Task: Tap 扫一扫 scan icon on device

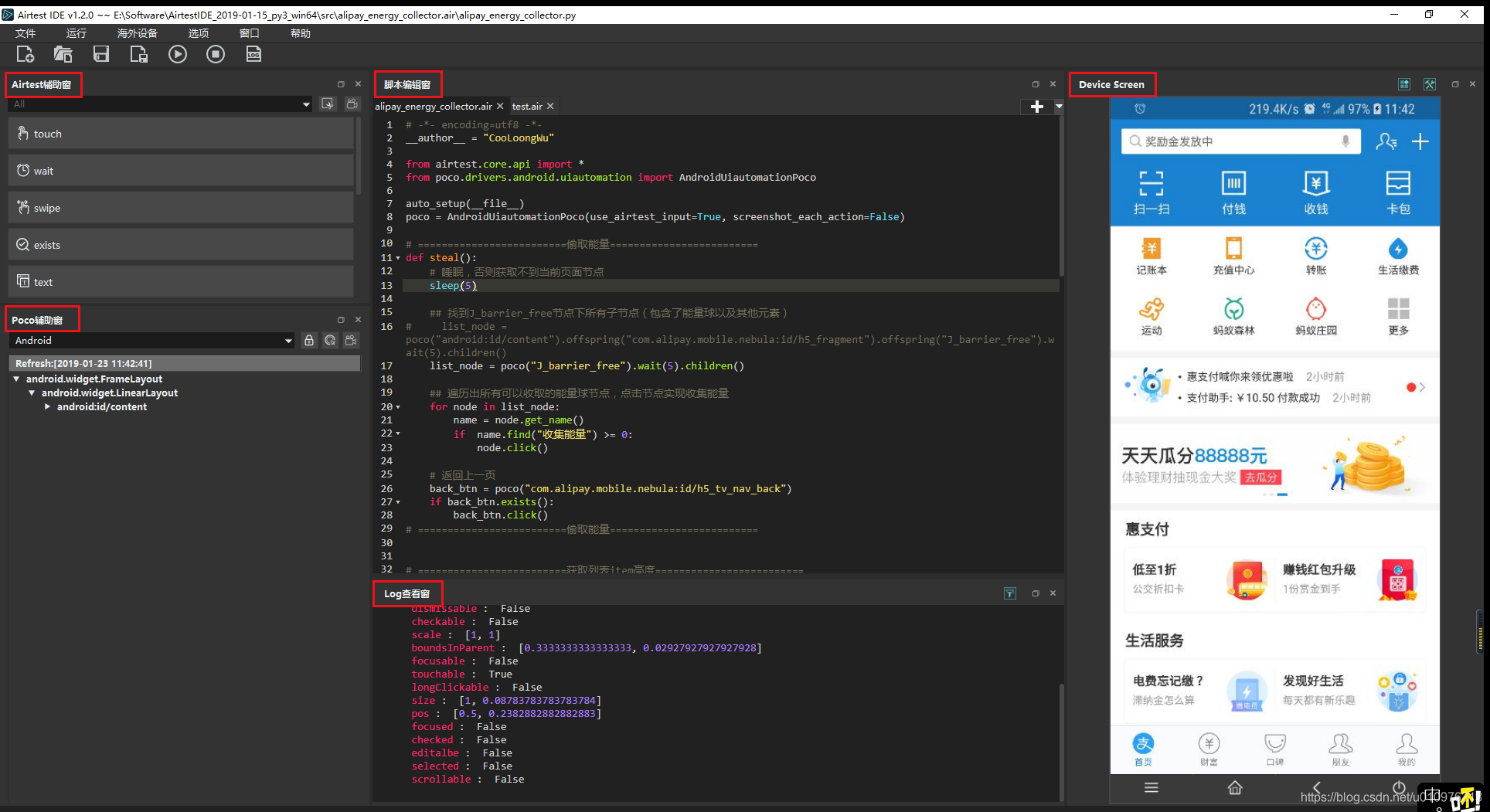Action: (x=1152, y=192)
